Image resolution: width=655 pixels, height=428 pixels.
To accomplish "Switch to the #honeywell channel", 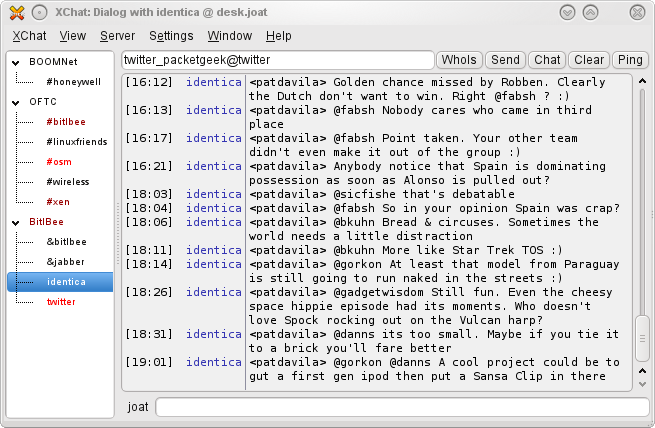I will coord(74,82).
